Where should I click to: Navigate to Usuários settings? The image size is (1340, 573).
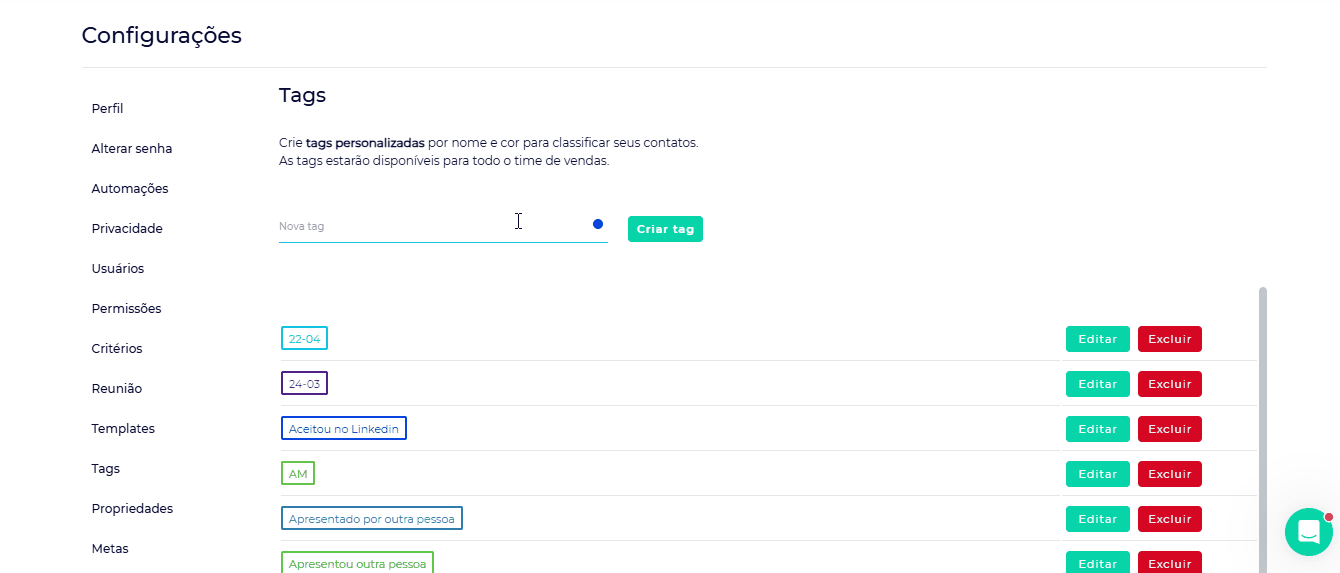pyautogui.click(x=118, y=269)
